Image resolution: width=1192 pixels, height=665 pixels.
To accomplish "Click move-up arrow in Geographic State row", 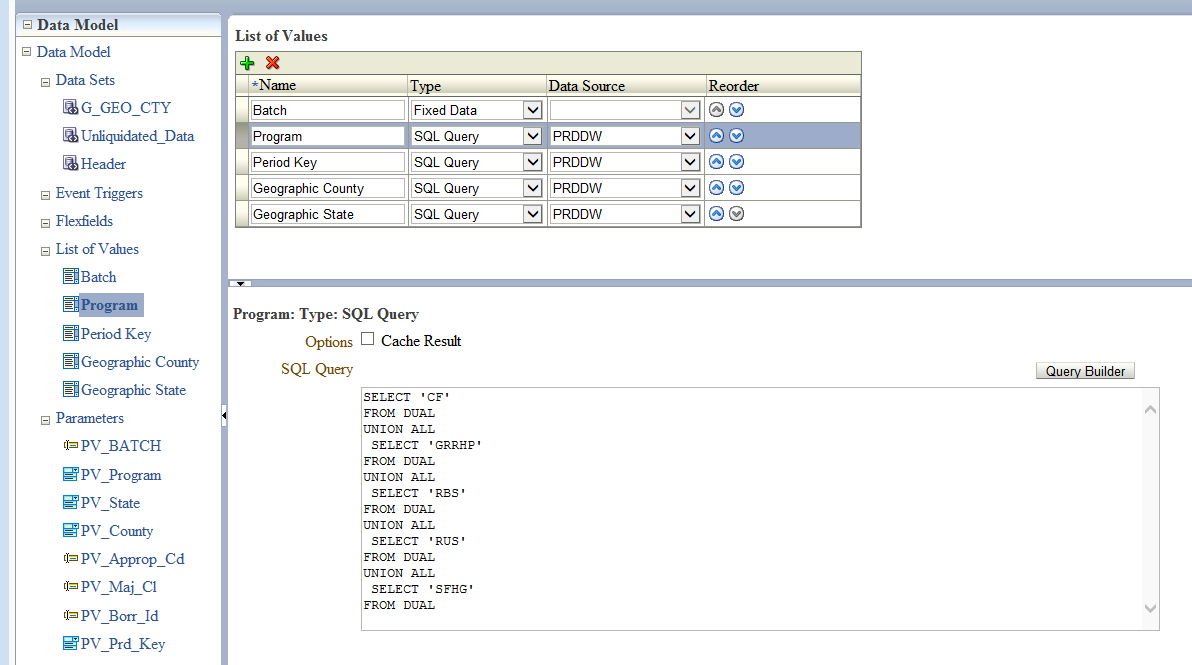I will (x=716, y=214).
